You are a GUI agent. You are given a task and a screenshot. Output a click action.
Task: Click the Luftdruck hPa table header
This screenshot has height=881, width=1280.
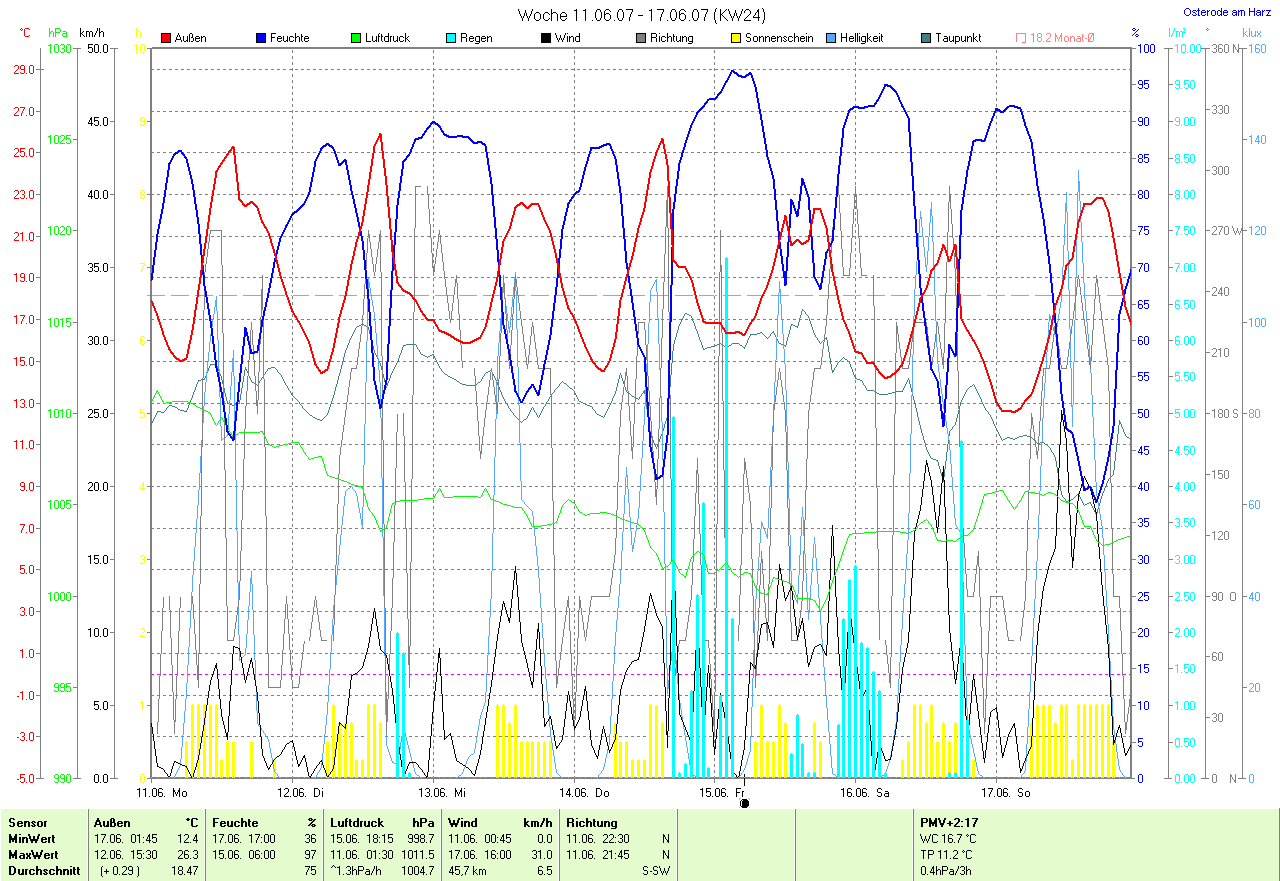[382, 822]
